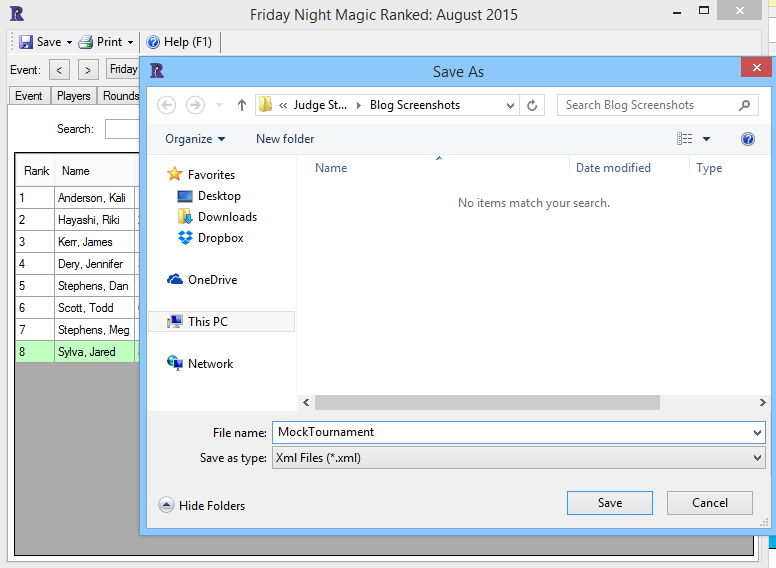Go to next event with the > button
This screenshot has width=776, height=568.
[88, 70]
